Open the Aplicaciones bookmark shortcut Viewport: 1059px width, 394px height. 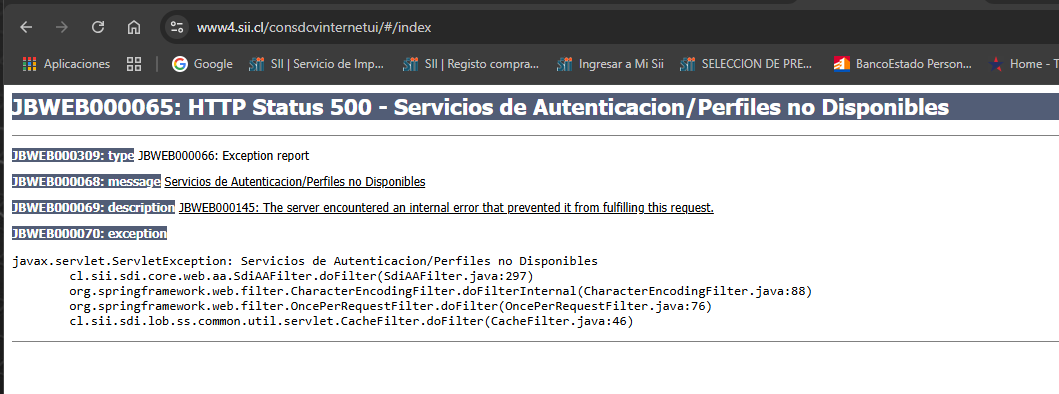66,64
